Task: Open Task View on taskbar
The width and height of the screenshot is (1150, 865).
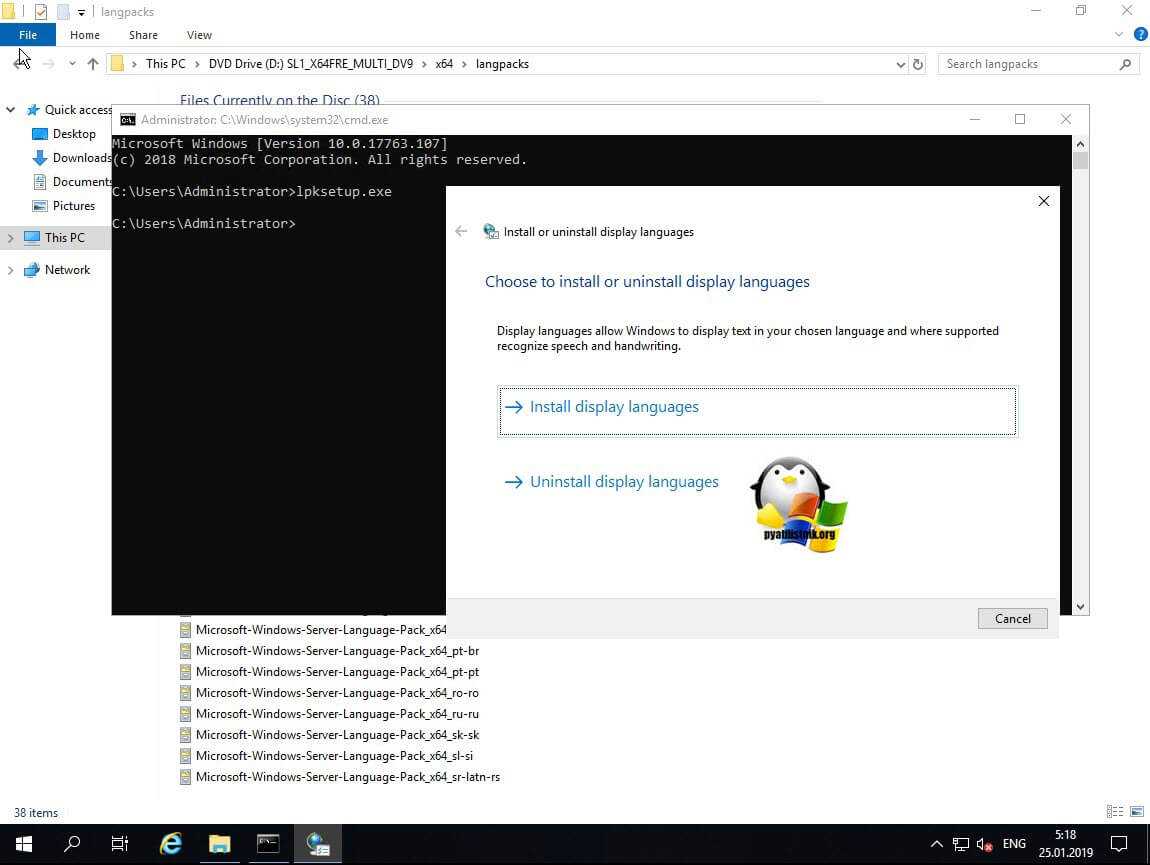Action: [120, 843]
